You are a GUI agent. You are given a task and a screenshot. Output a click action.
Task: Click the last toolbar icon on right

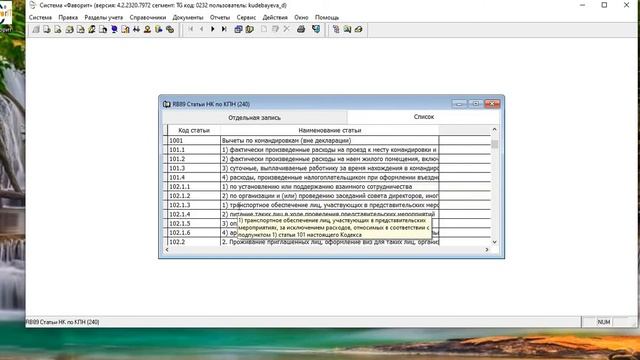pos(359,29)
